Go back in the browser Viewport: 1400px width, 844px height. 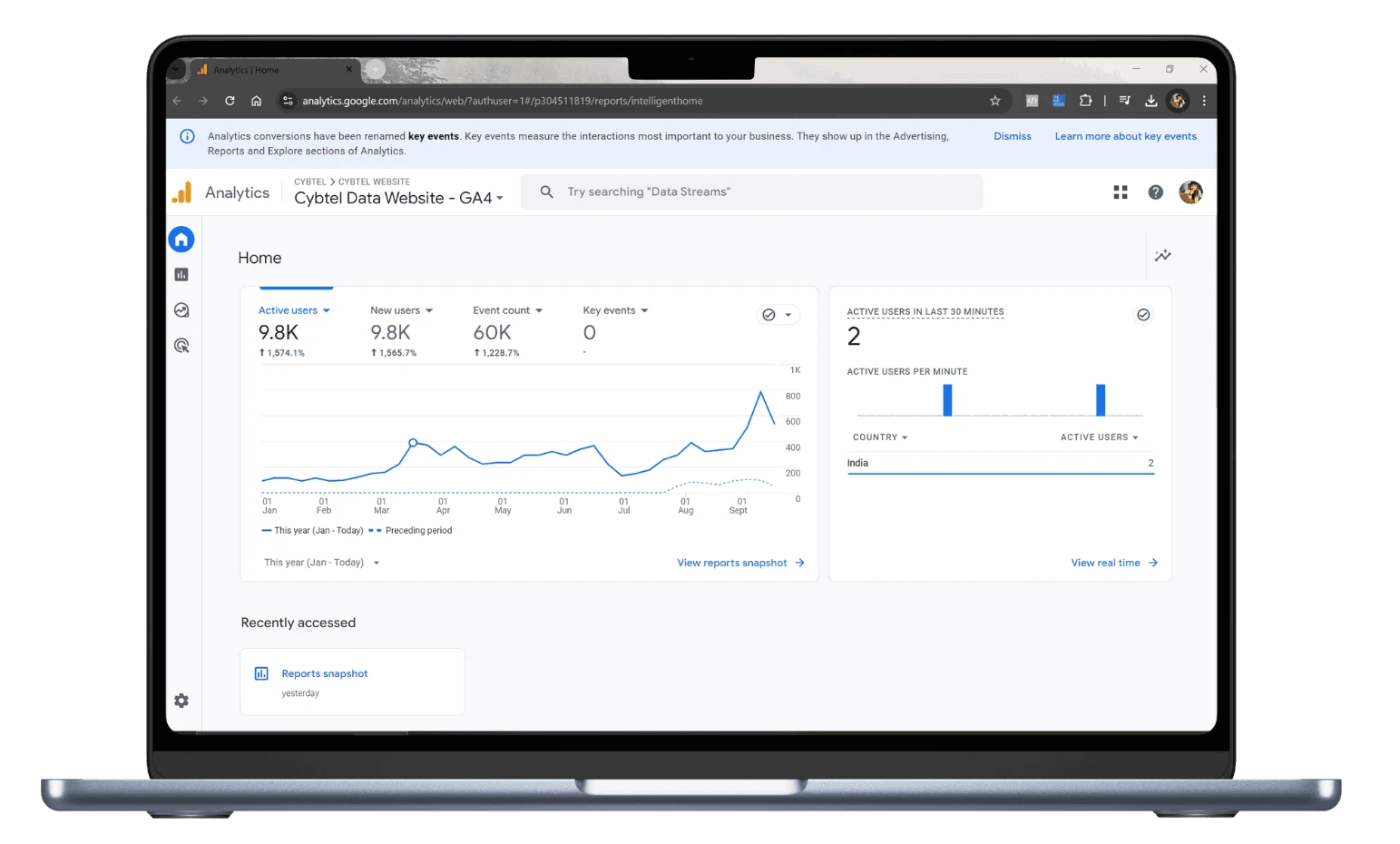[x=177, y=101]
